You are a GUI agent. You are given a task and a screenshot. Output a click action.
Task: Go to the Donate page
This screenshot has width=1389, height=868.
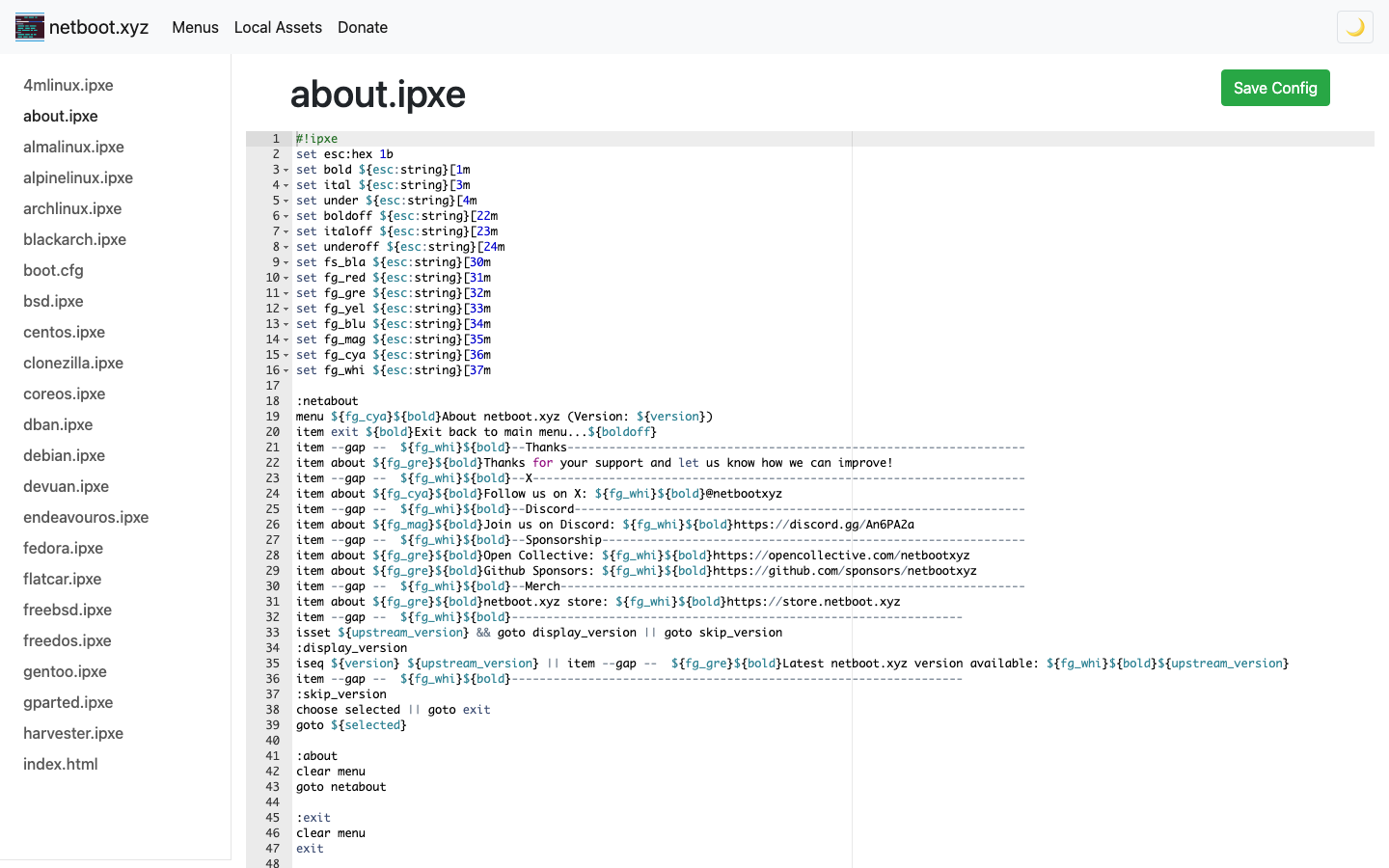(x=363, y=27)
